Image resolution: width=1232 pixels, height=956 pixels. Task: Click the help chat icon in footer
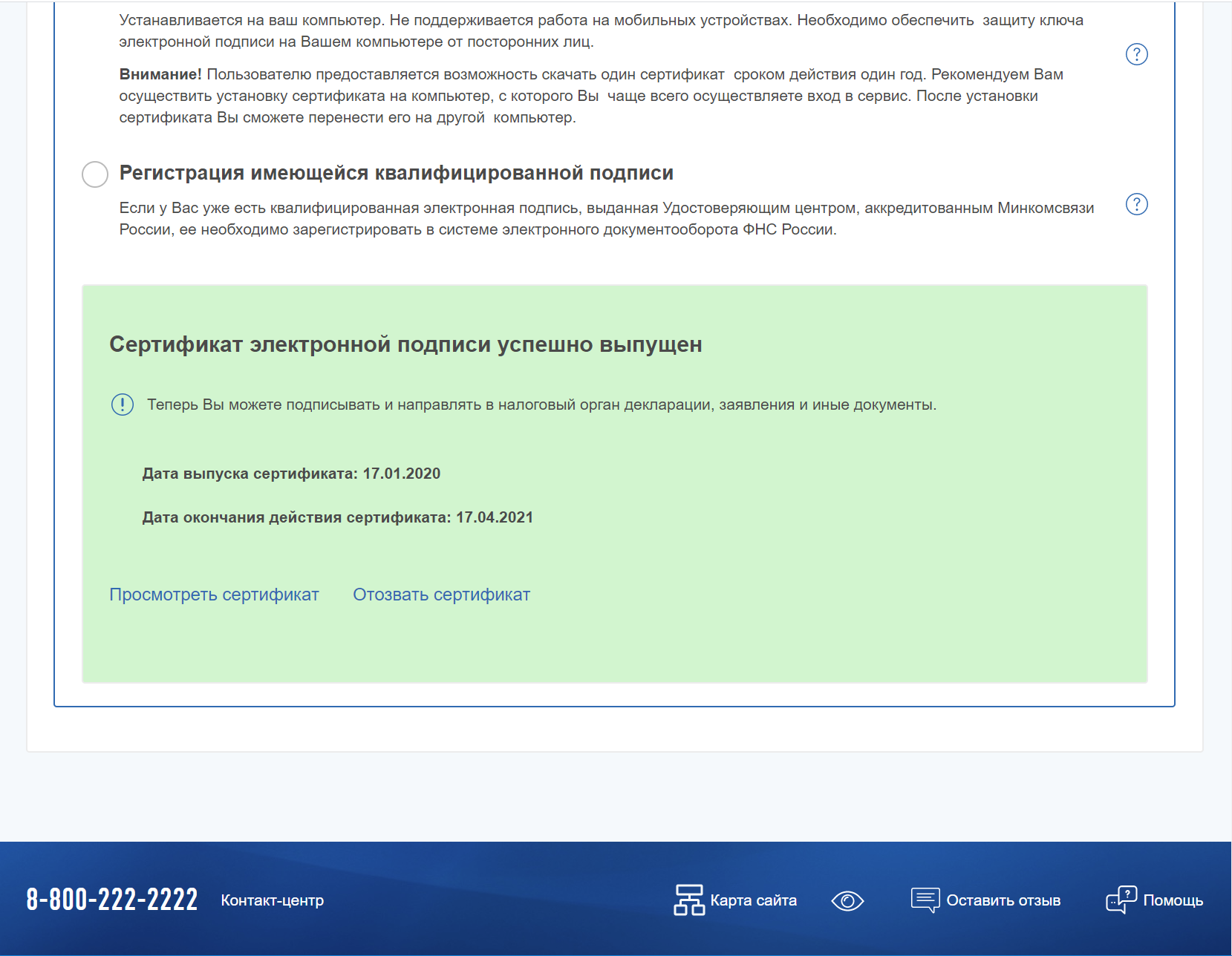point(1121,900)
